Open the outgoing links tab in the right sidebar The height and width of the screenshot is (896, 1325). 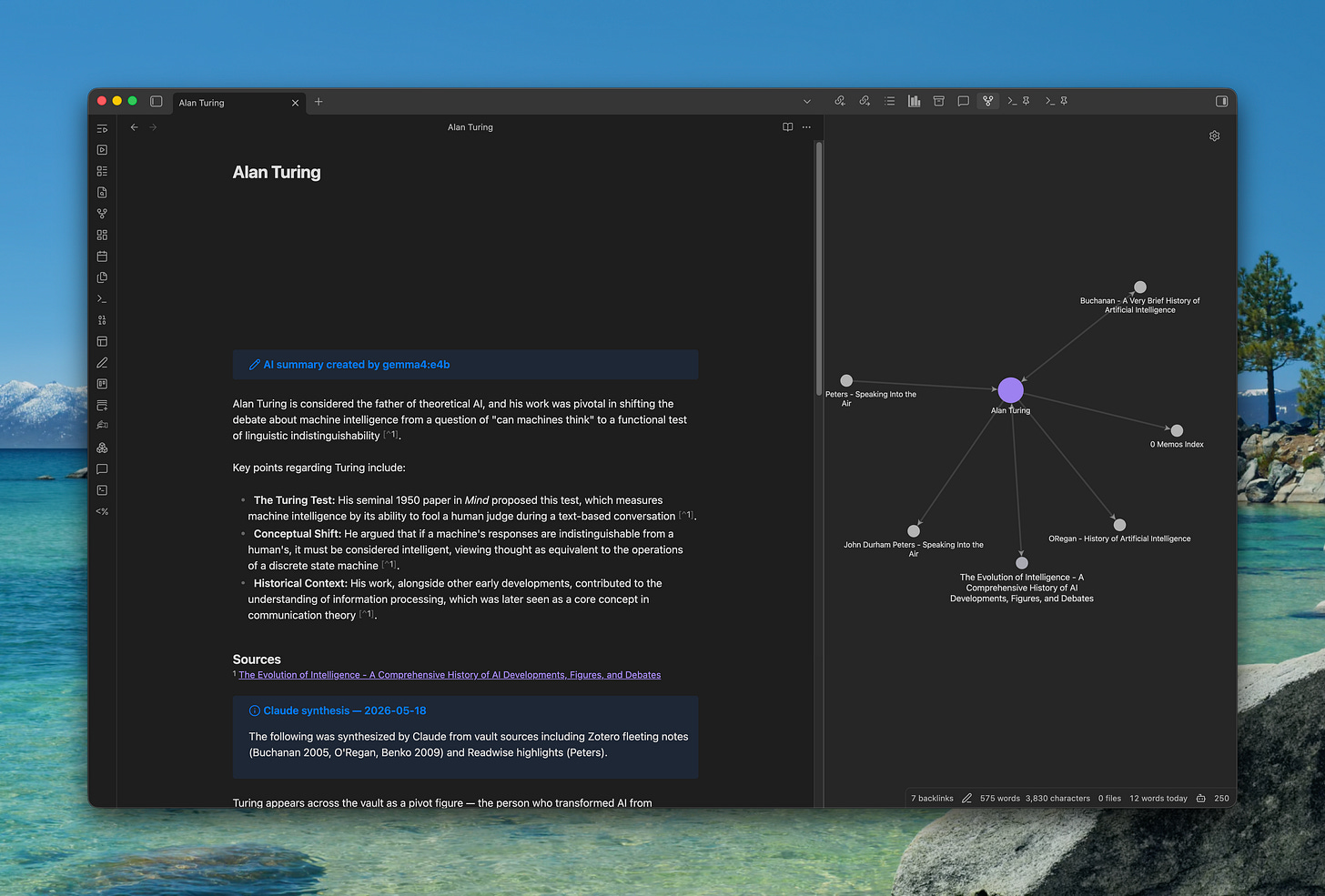pyautogui.click(x=865, y=101)
